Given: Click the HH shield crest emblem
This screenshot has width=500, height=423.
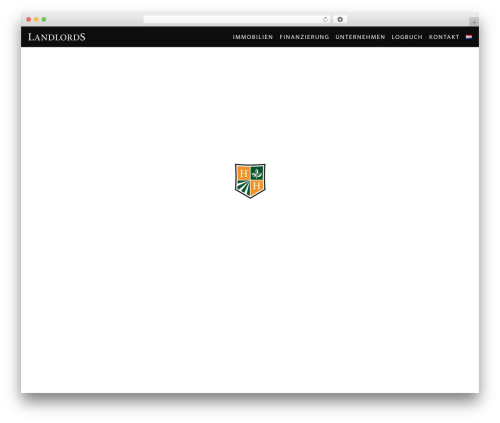Looking at the screenshot, I should [x=250, y=181].
